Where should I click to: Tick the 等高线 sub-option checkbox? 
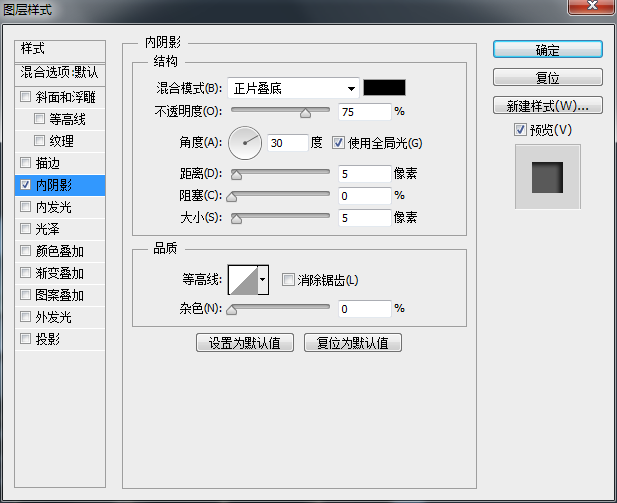point(39,118)
